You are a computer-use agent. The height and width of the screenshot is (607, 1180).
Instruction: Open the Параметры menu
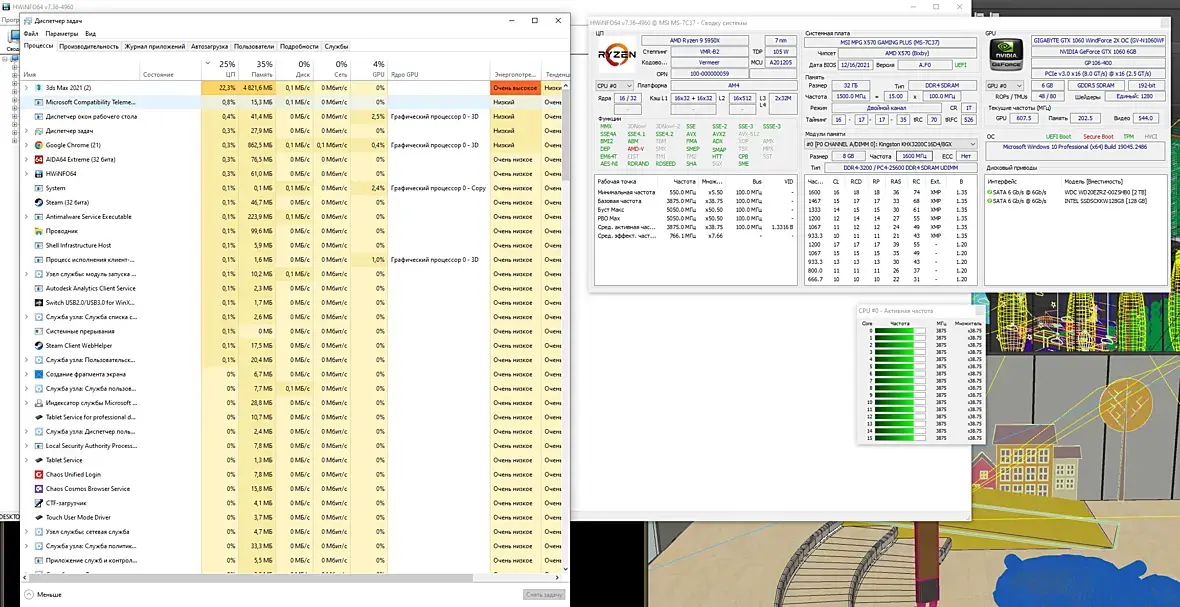click(61, 34)
